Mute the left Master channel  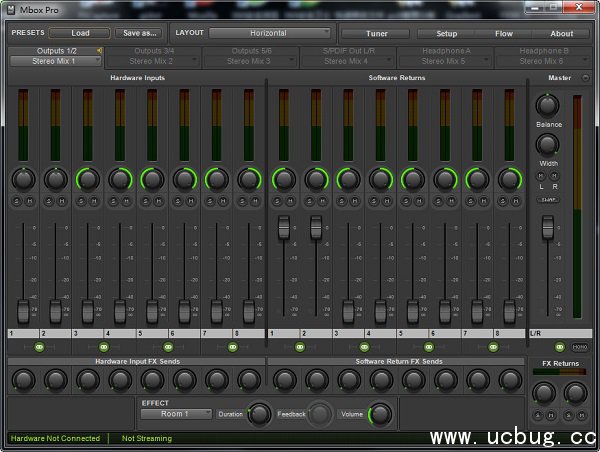541,176
